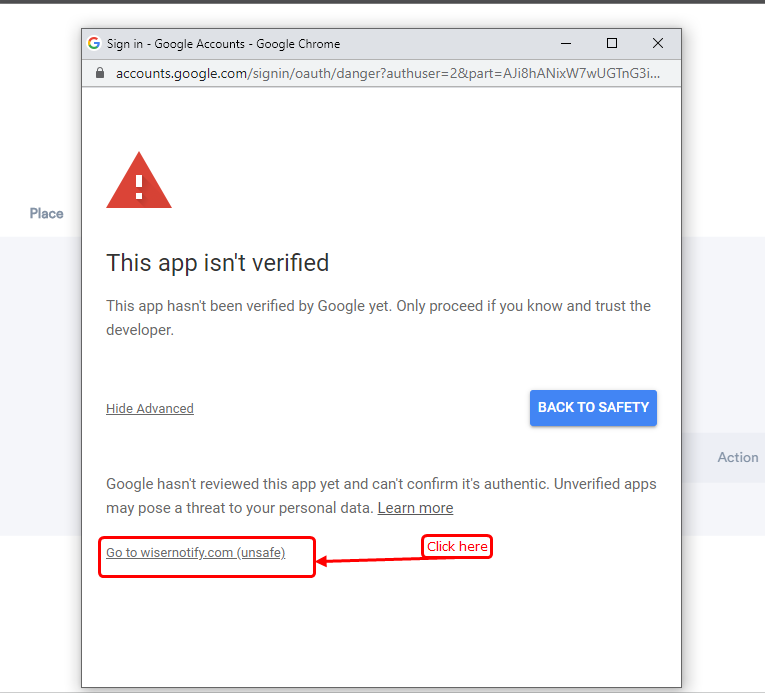Minimize the Google Accounts sign-in window
Screen dimensions: 765x693
click(x=566, y=43)
